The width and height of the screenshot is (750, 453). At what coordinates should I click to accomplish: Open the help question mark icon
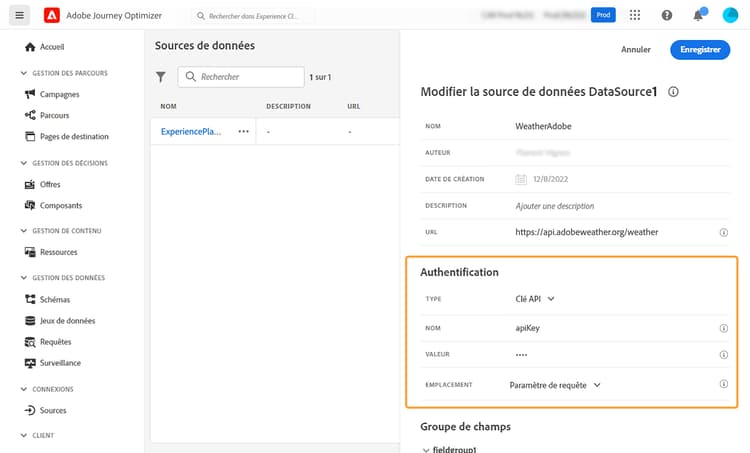[x=667, y=15]
